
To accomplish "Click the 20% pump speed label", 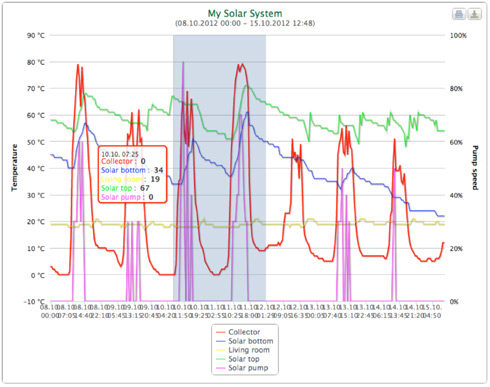I will pos(456,249).
